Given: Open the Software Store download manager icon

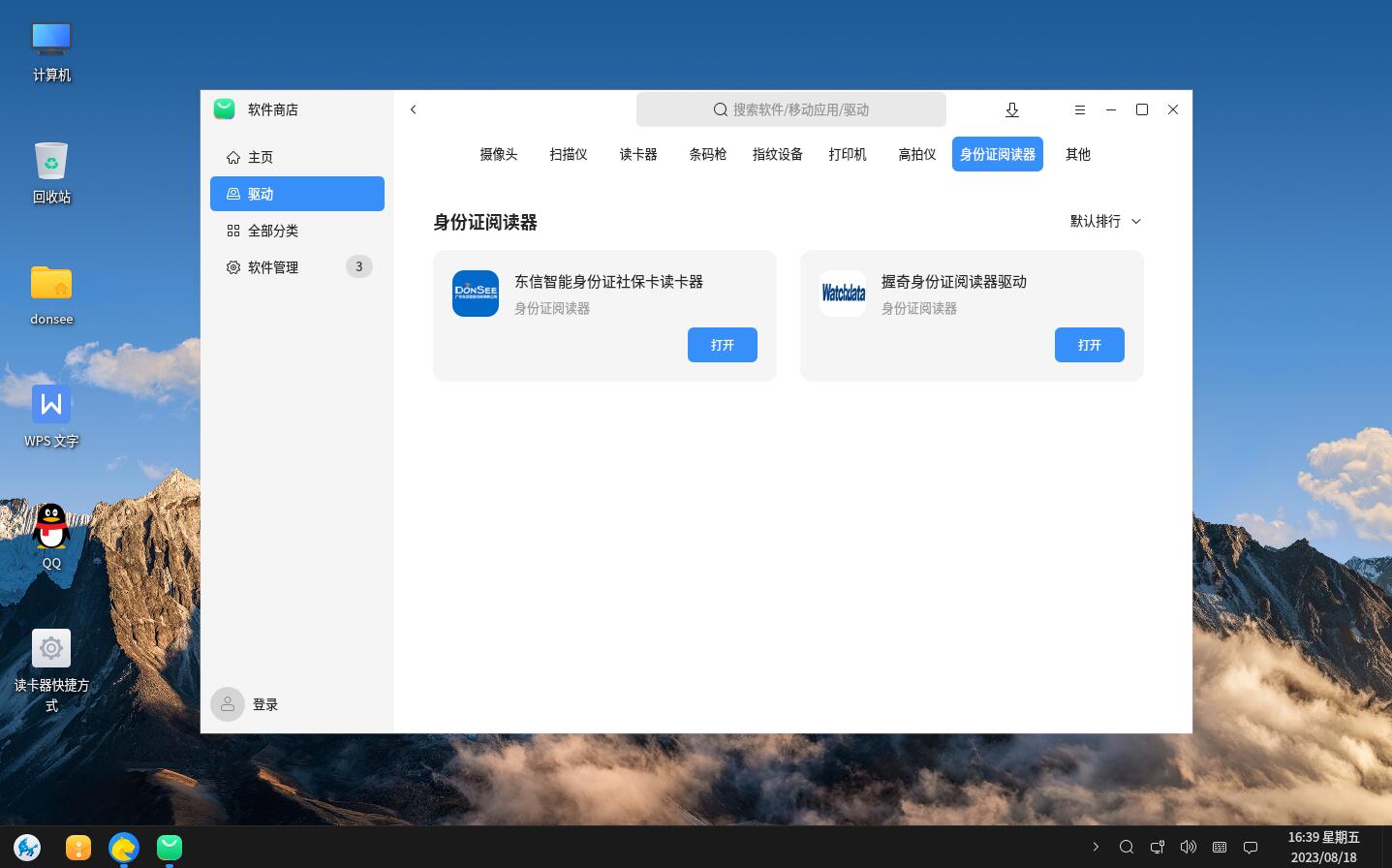Looking at the screenshot, I should tap(1011, 109).
